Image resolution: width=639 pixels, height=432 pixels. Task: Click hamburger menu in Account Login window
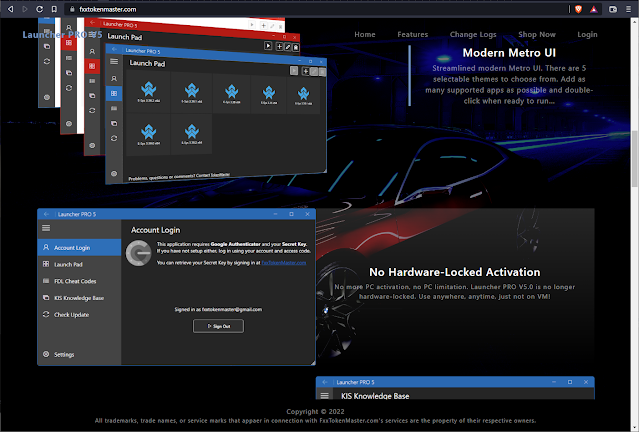coord(46,228)
